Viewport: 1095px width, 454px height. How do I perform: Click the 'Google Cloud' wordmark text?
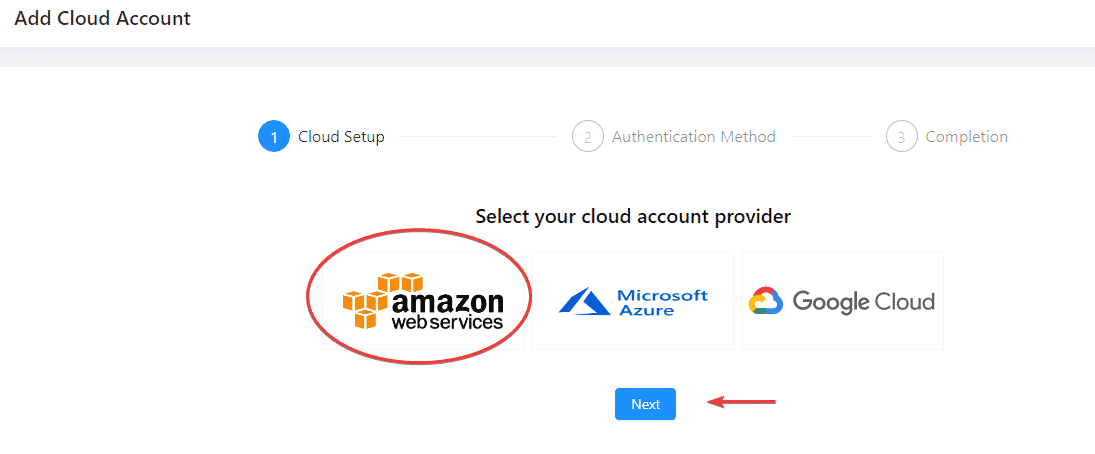pyautogui.click(x=863, y=302)
